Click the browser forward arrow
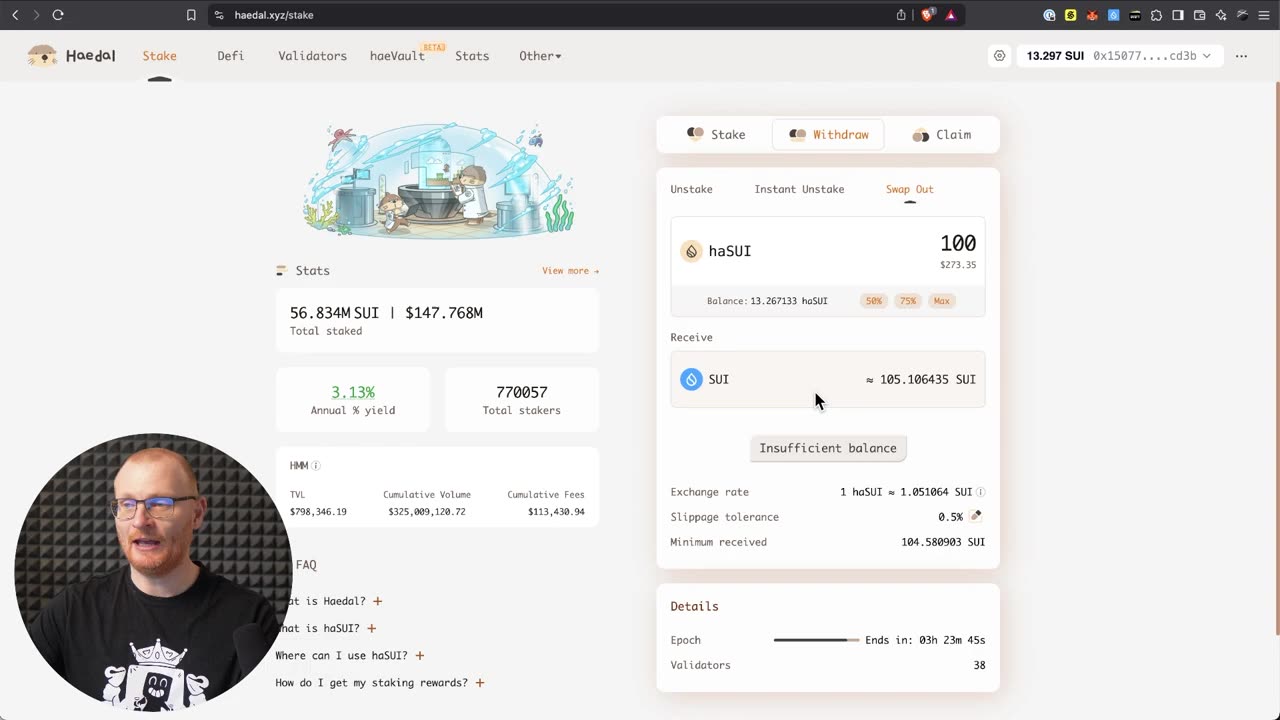 point(36,15)
